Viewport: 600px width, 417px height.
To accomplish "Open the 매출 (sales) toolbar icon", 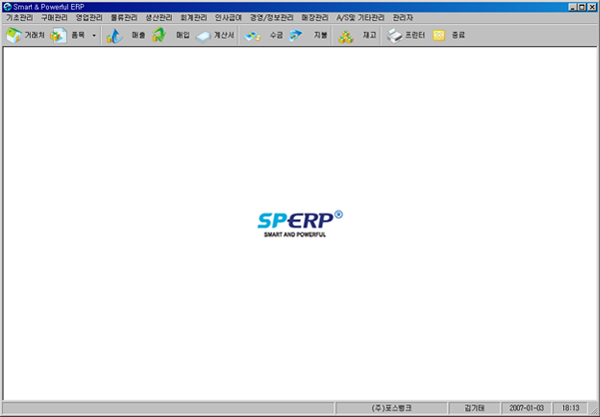I will coord(114,36).
